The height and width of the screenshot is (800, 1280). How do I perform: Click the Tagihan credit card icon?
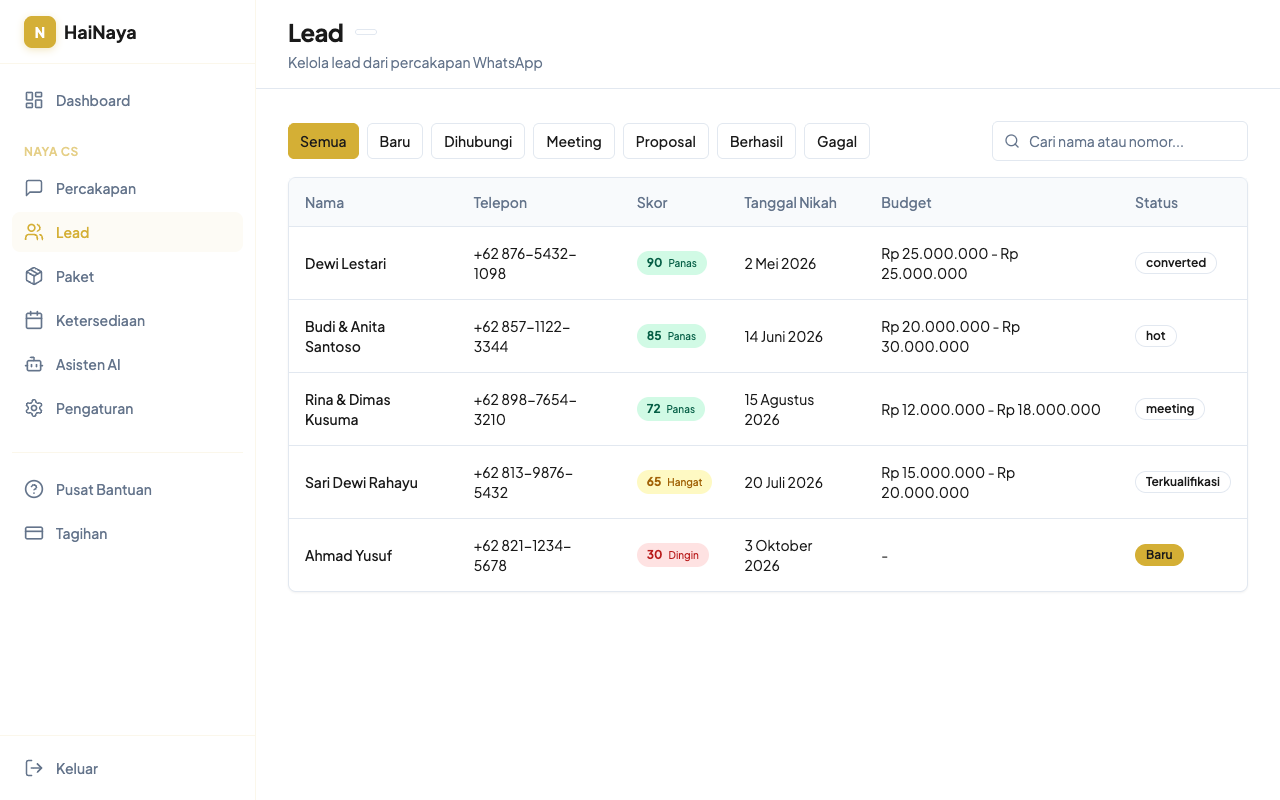click(34, 533)
